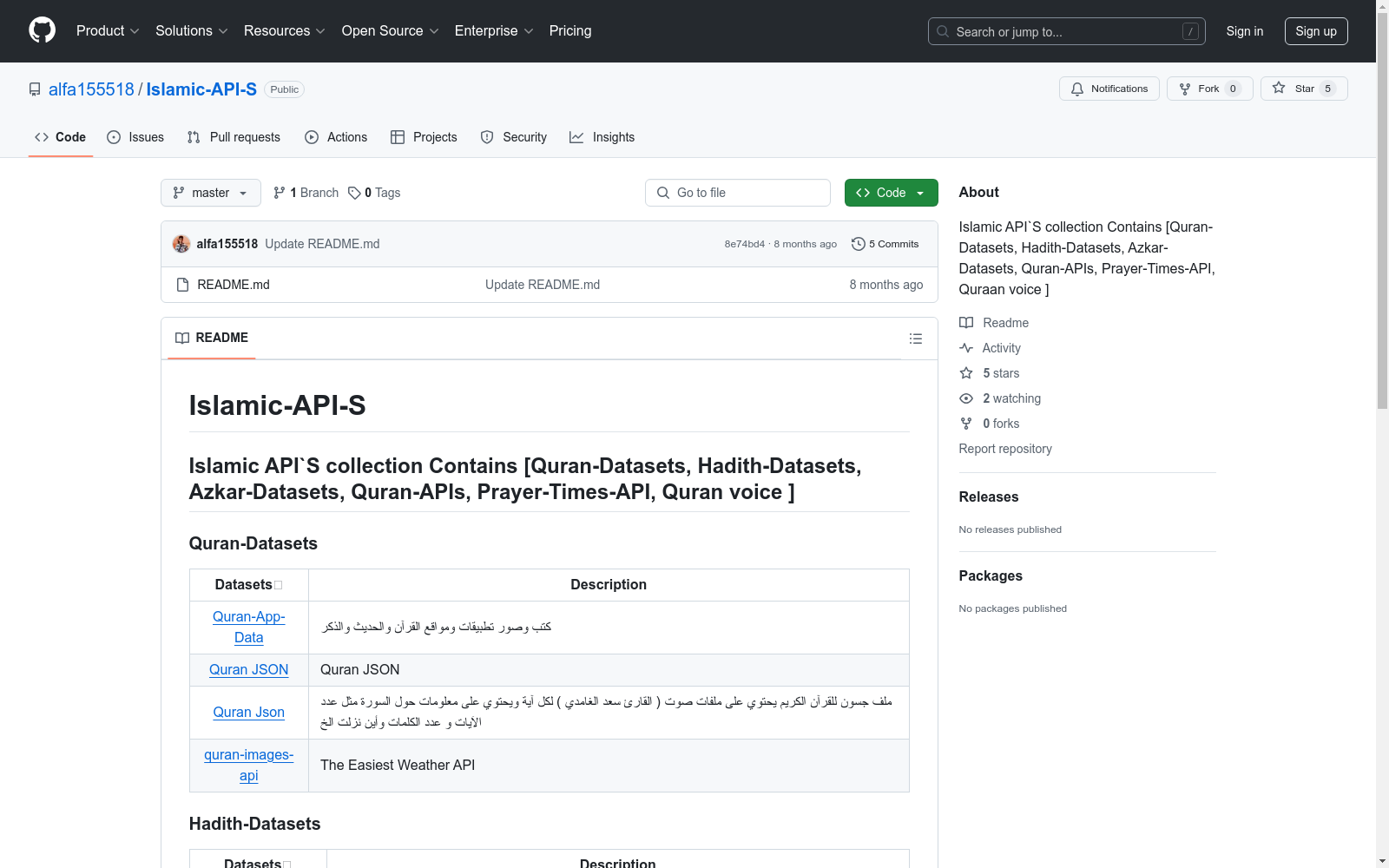Click the slash shortcut icon in search
1389x868 pixels.
1190,31
